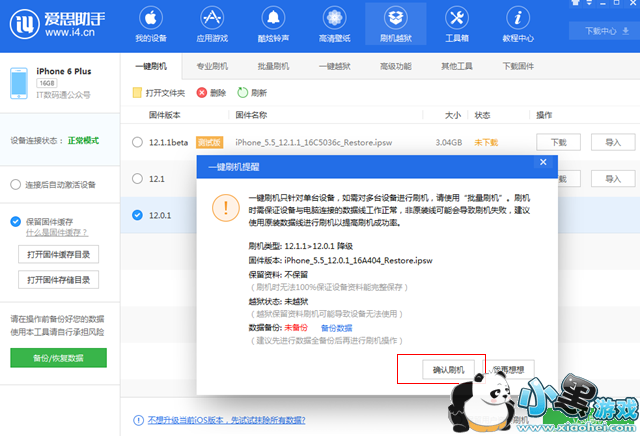Click the iPhone 6 Plus device icon

point(19,83)
